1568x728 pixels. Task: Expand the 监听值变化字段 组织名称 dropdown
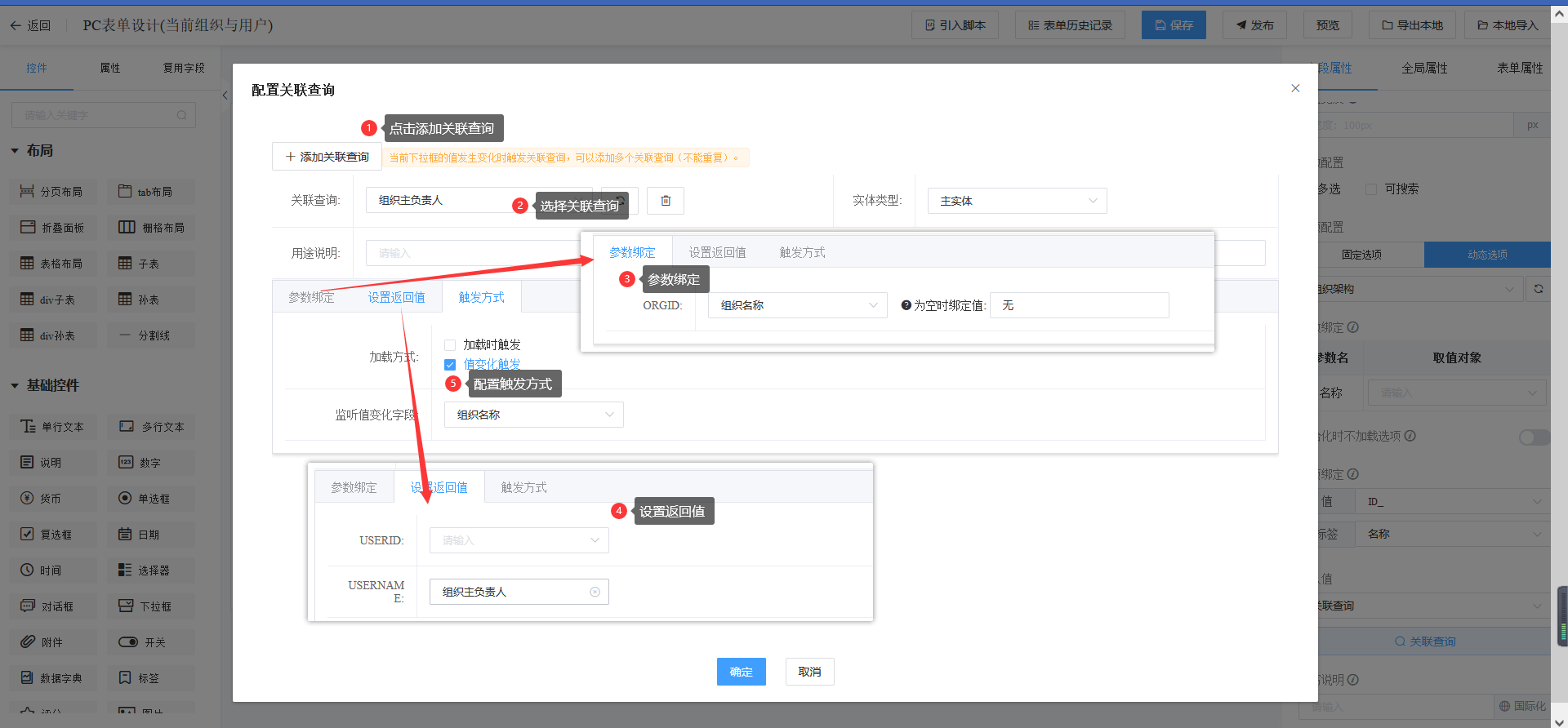533,415
